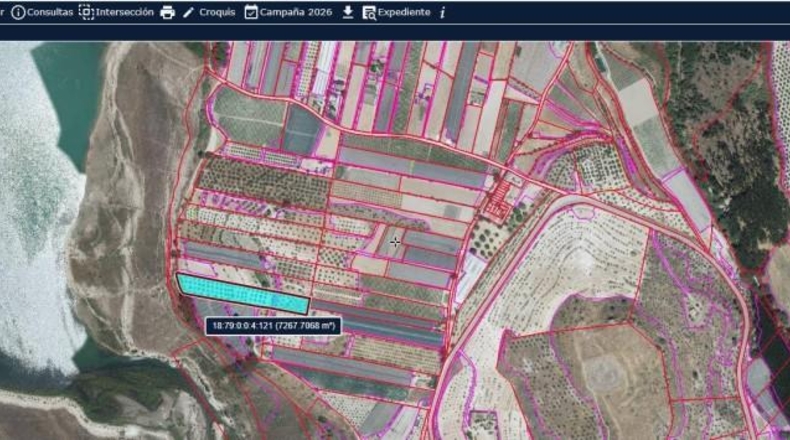The width and height of the screenshot is (790, 440).
Task: Click the download arrow icon
Action: tap(348, 12)
